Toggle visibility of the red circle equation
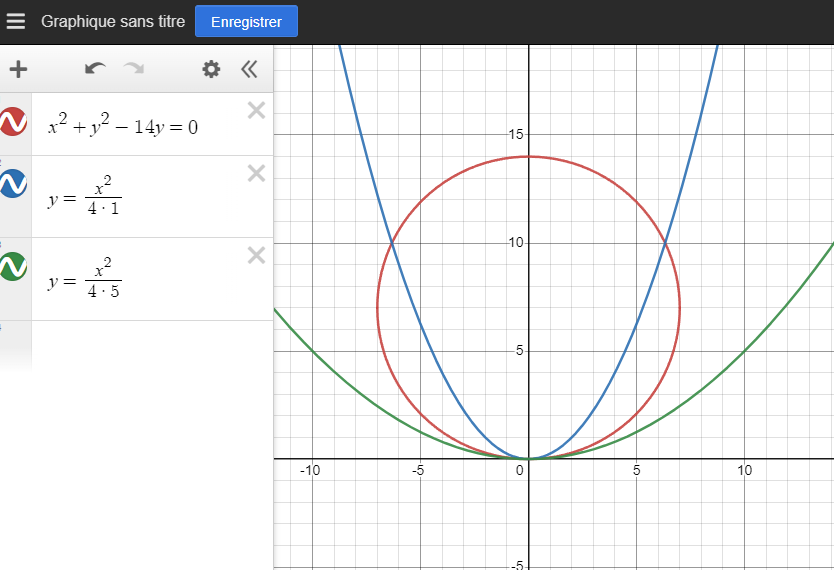 (x=13, y=122)
